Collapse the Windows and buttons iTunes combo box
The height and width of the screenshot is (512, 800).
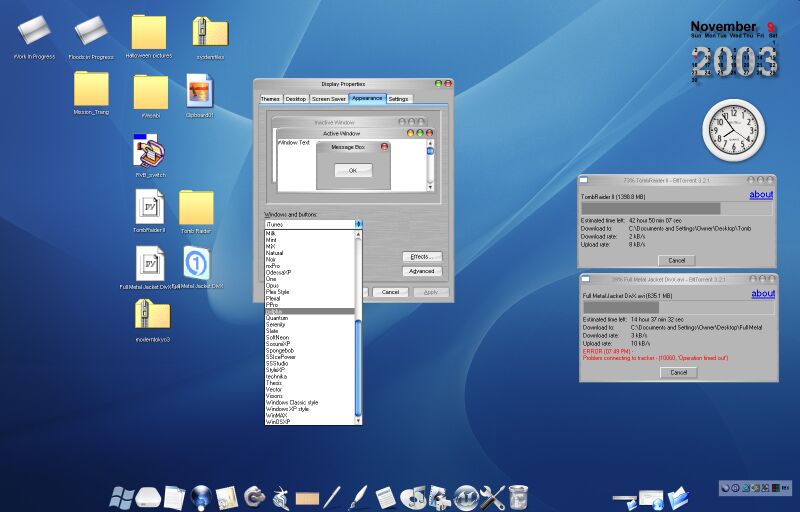[313, 224]
